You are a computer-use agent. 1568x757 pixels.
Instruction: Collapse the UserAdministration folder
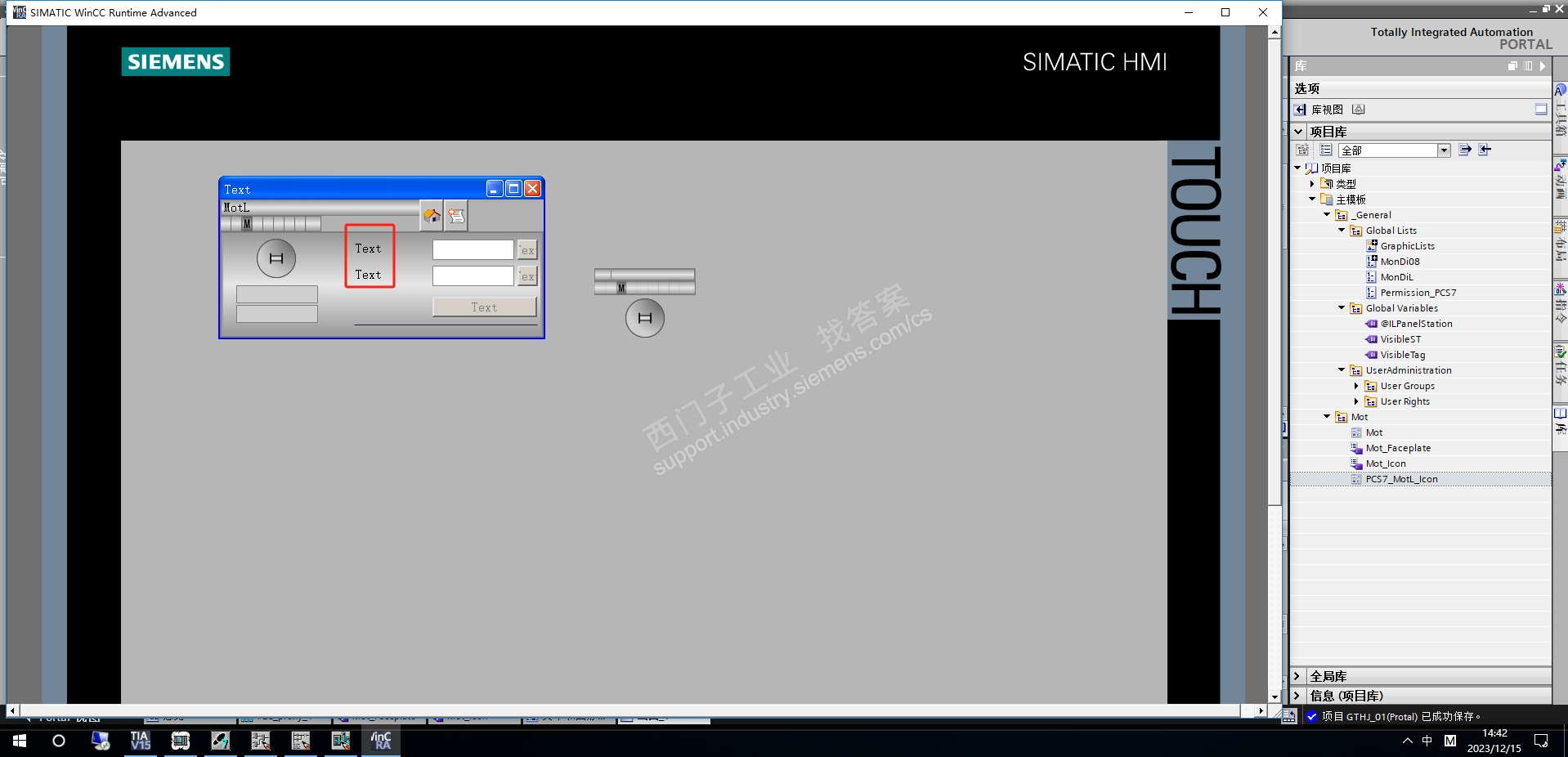(x=1342, y=370)
